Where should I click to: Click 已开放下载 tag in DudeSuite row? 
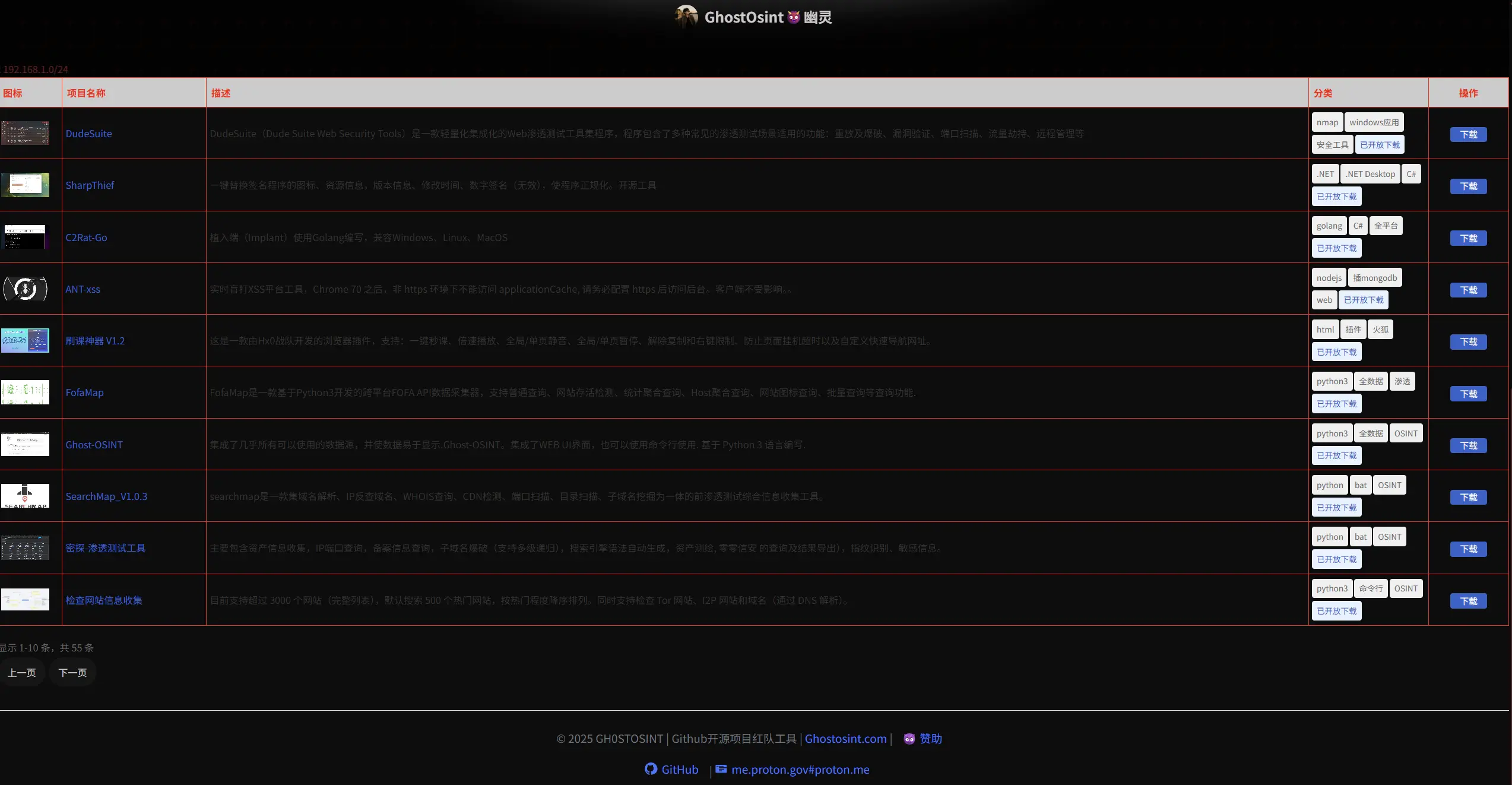coord(1380,144)
